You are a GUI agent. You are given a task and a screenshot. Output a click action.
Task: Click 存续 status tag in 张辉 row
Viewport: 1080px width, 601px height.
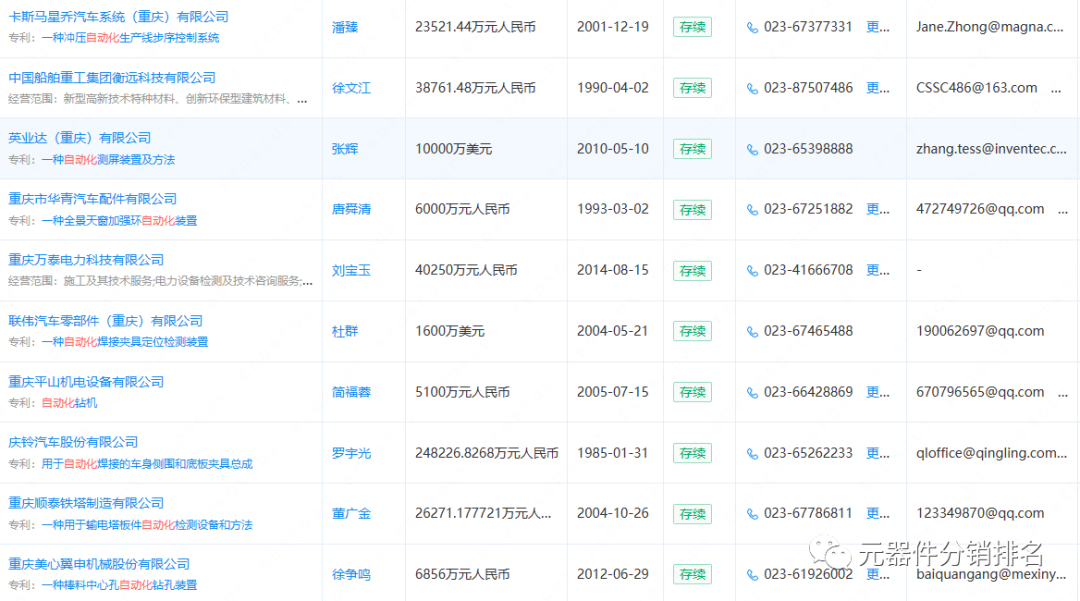click(x=692, y=149)
